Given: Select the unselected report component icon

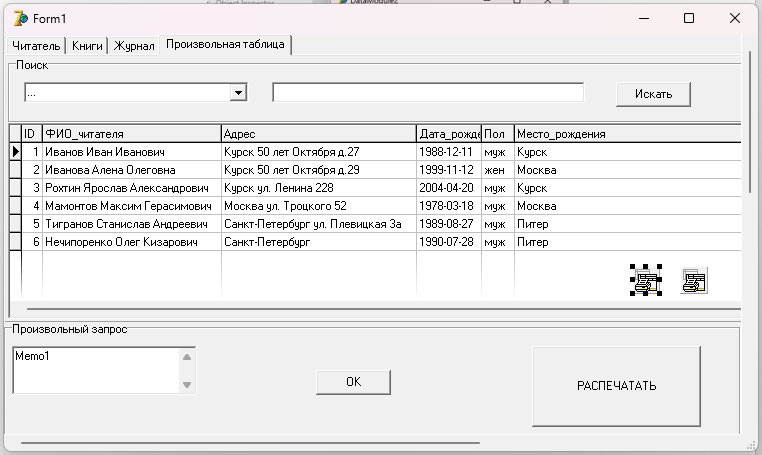Looking at the screenshot, I should (x=694, y=280).
